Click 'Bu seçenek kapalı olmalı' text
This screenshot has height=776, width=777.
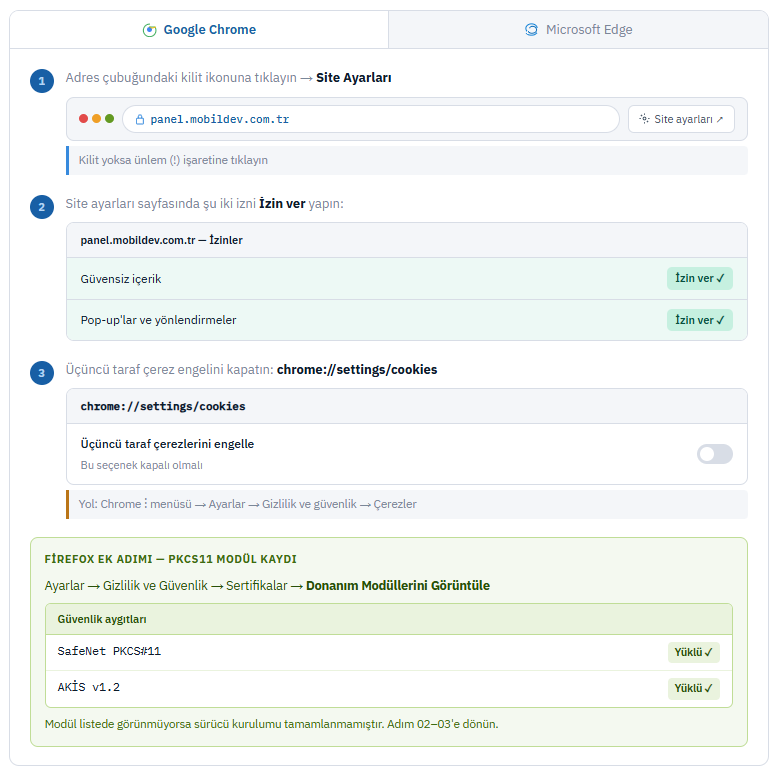[x=142, y=465]
